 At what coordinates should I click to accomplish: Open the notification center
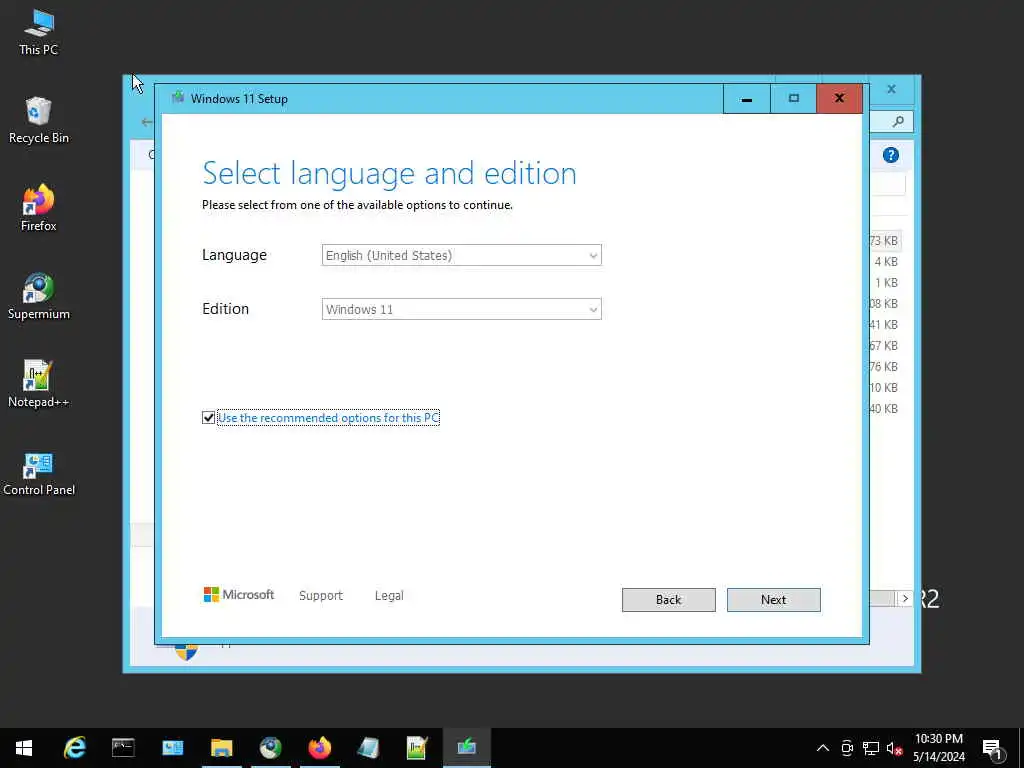[x=993, y=749]
